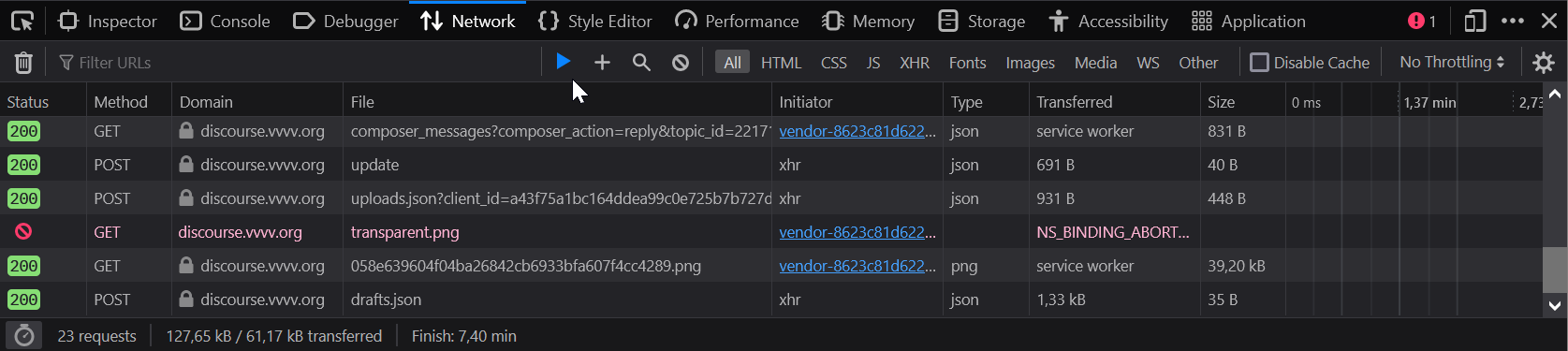
Task: Sort by the Domain column header
Action: coord(257,101)
